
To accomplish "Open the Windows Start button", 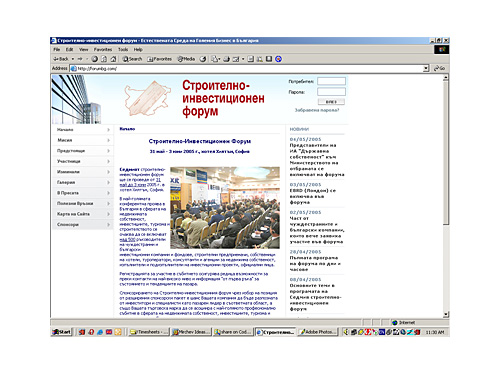I will 62,332.
